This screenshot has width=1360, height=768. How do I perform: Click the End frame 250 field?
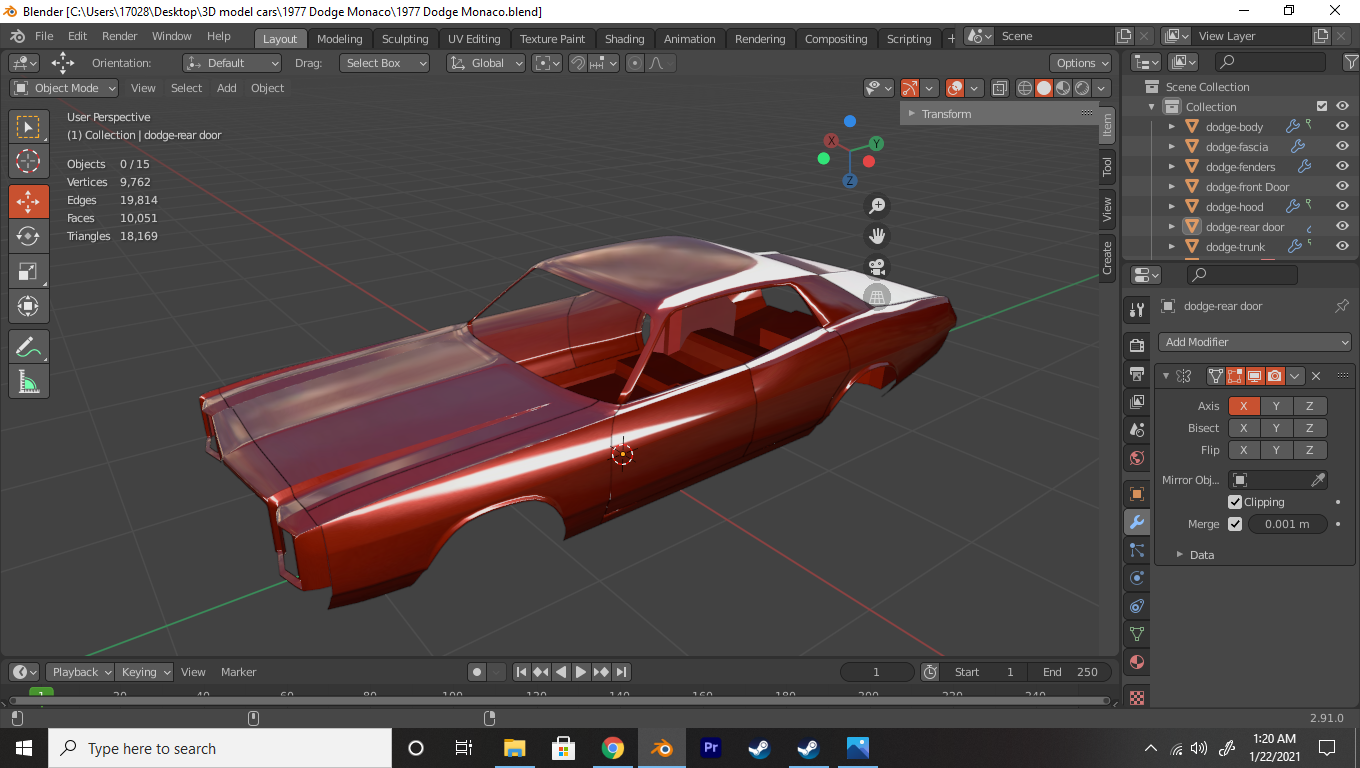(x=1071, y=672)
